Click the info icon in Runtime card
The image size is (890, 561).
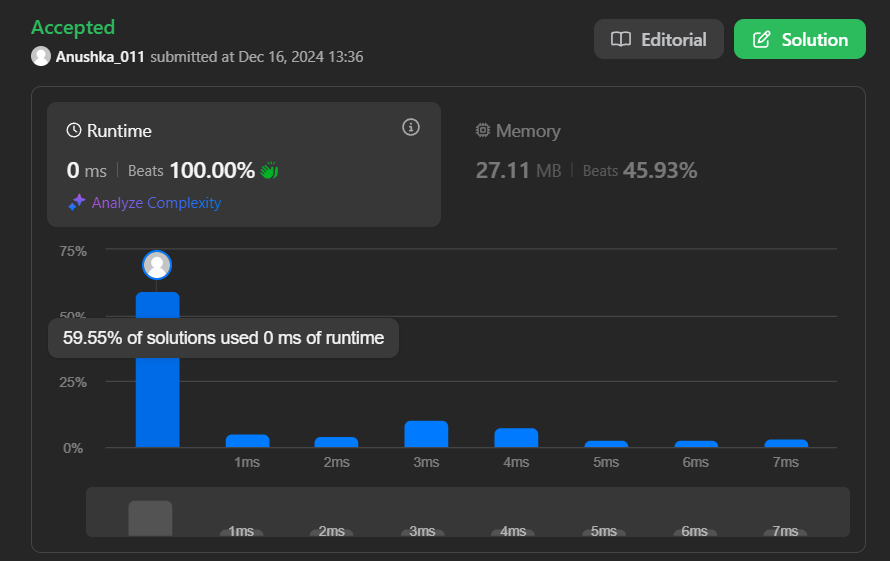click(411, 127)
